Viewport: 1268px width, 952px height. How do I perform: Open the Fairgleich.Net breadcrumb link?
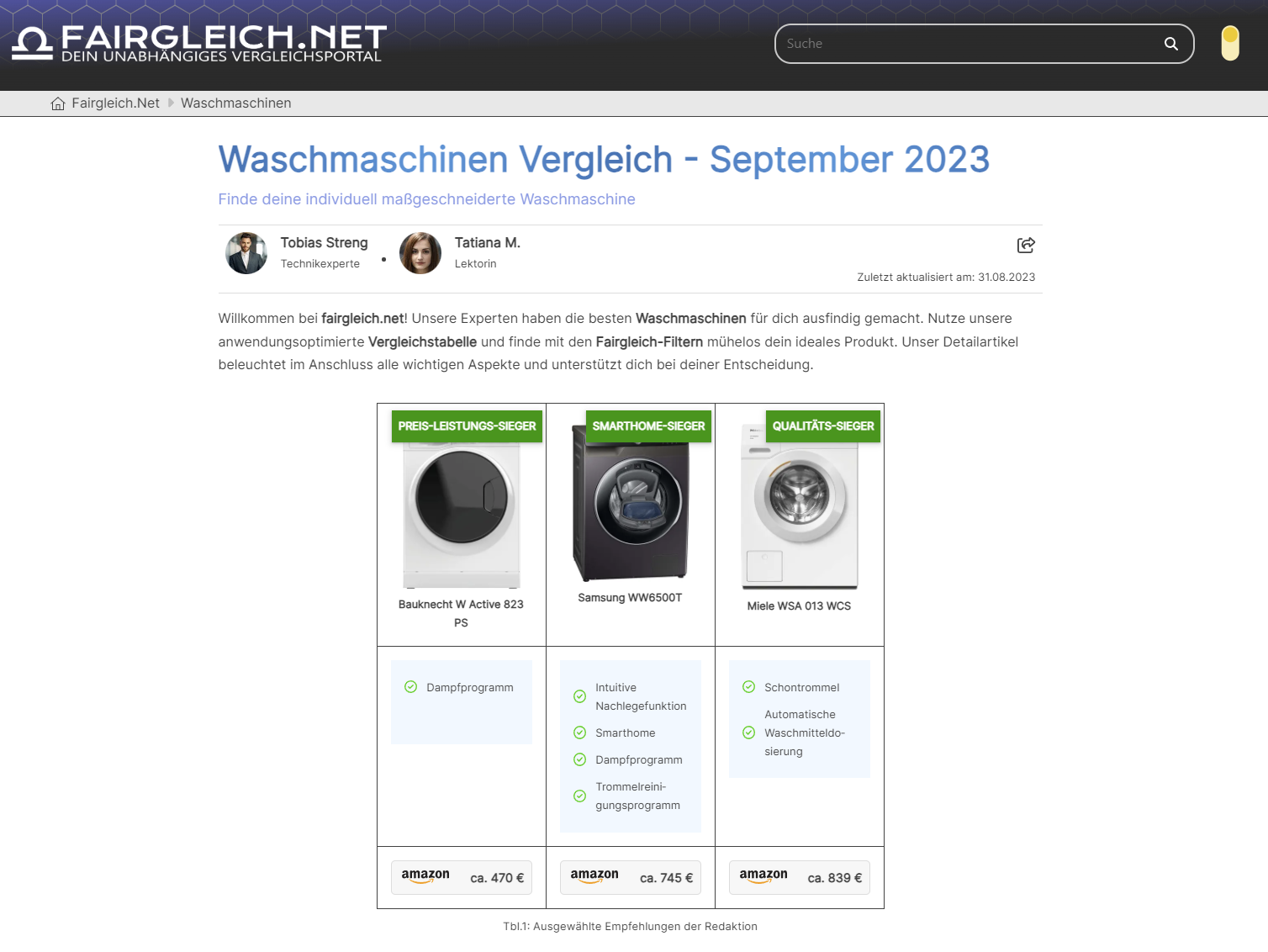pyautogui.click(x=115, y=103)
